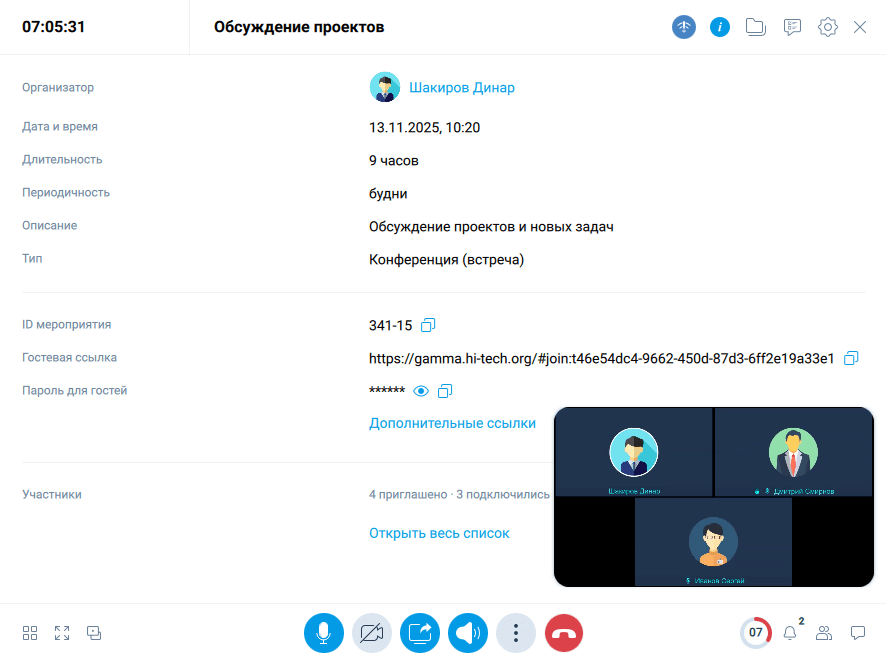This screenshot has width=886, height=659.
Task: Open the more options menu
Action: [x=515, y=632]
